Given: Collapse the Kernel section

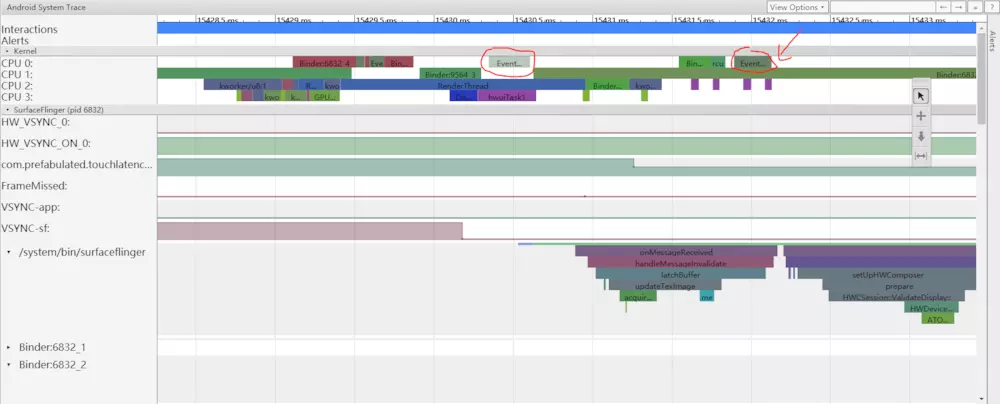Looking at the screenshot, I should click(8, 50).
